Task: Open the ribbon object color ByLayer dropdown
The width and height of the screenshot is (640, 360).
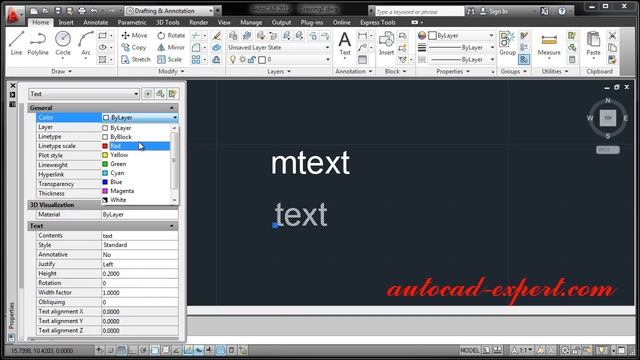Action: 461,36
